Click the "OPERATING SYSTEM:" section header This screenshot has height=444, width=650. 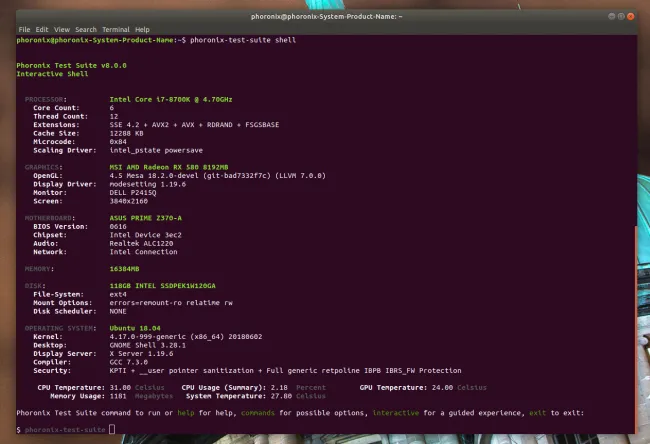(61, 328)
